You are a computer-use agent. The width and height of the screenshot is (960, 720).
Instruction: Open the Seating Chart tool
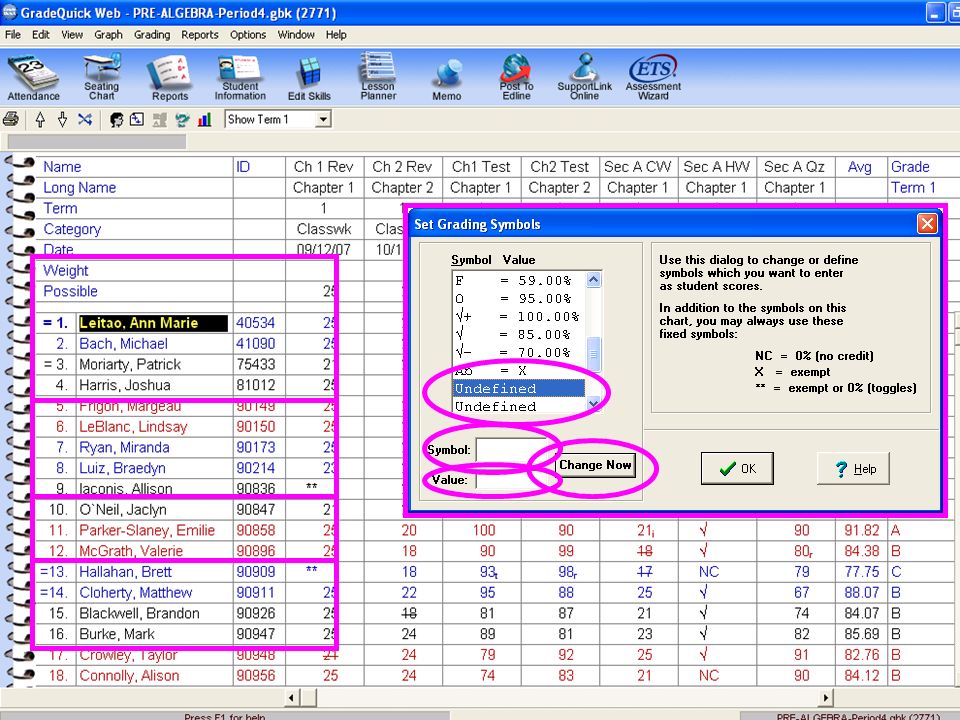point(102,78)
